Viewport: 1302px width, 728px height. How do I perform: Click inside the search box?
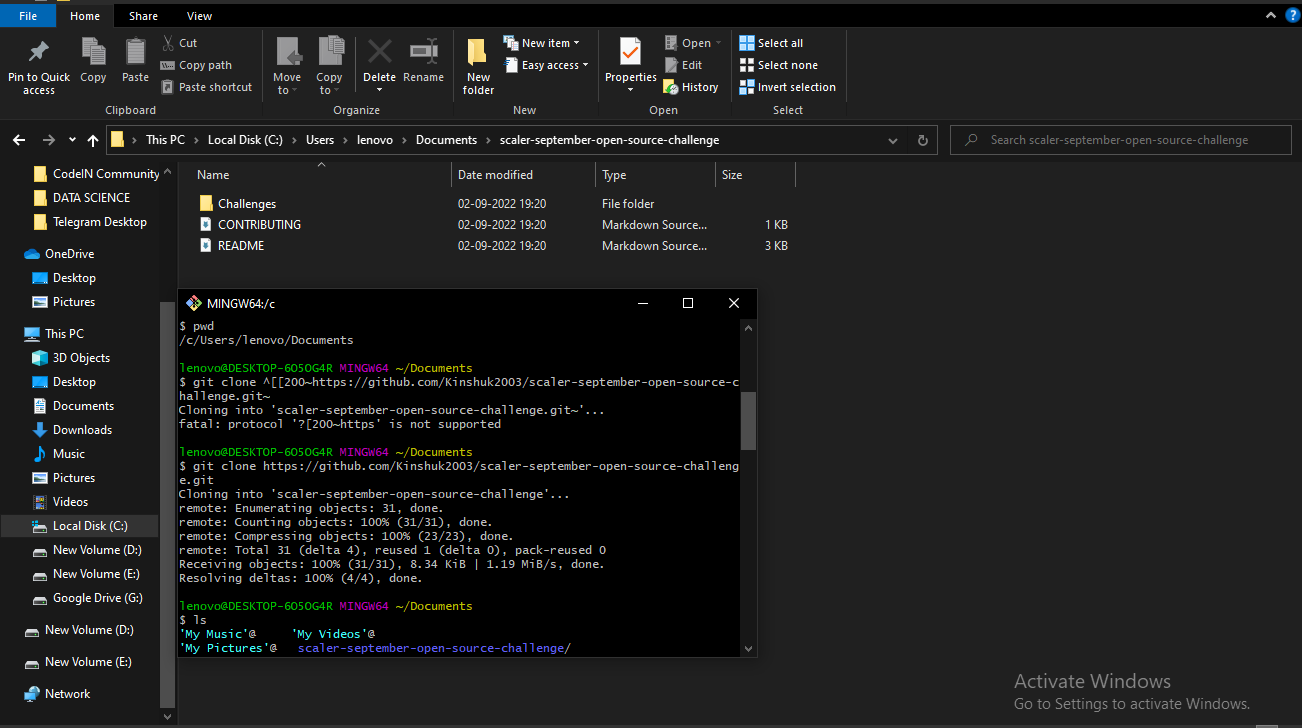(1118, 140)
